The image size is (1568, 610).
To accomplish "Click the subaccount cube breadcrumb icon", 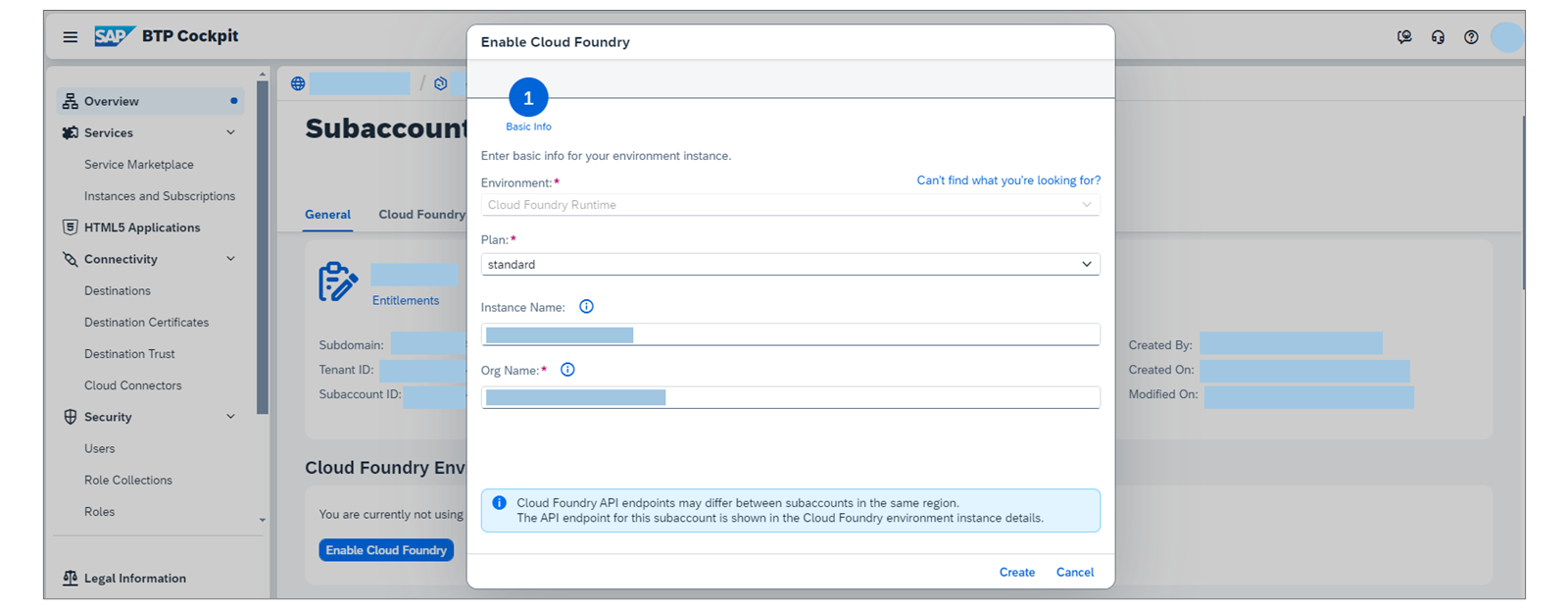I will tap(441, 83).
